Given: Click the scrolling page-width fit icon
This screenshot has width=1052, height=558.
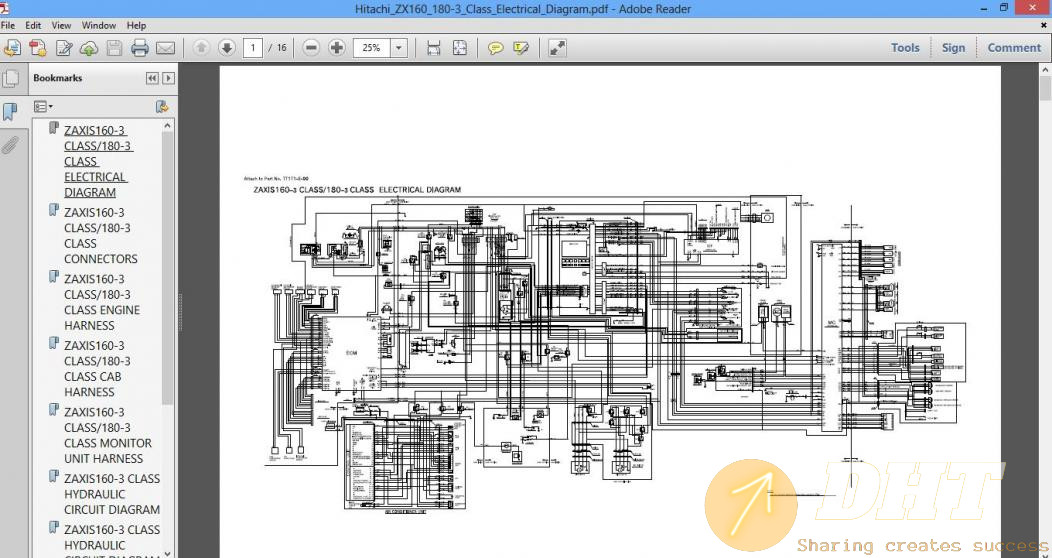Looking at the screenshot, I should [x=433, y=48].
